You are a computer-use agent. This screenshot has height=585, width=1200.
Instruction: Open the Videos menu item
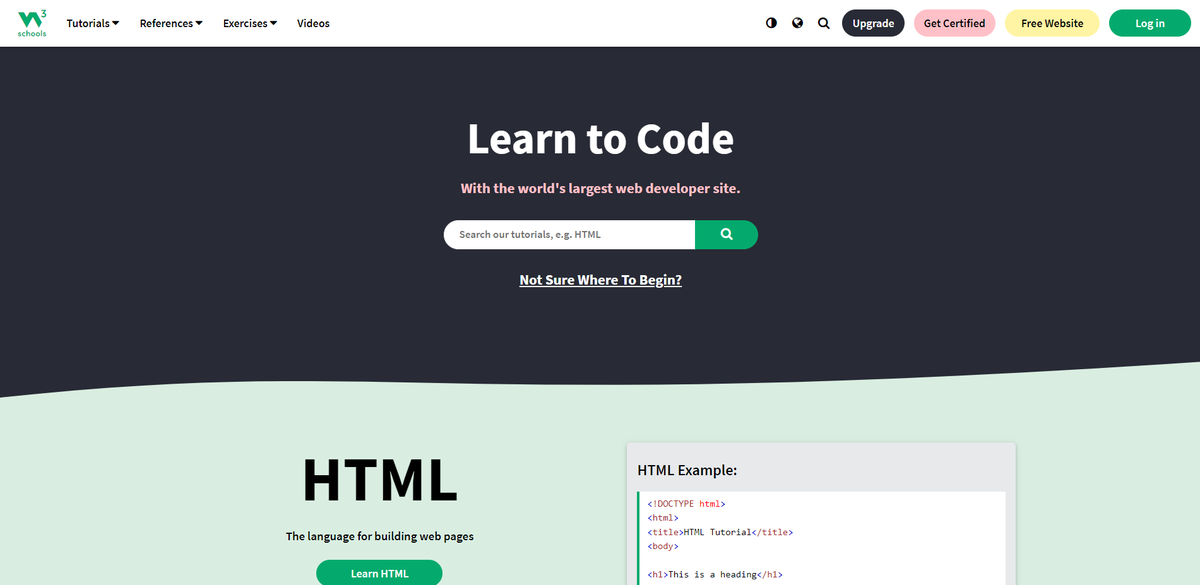313,23
